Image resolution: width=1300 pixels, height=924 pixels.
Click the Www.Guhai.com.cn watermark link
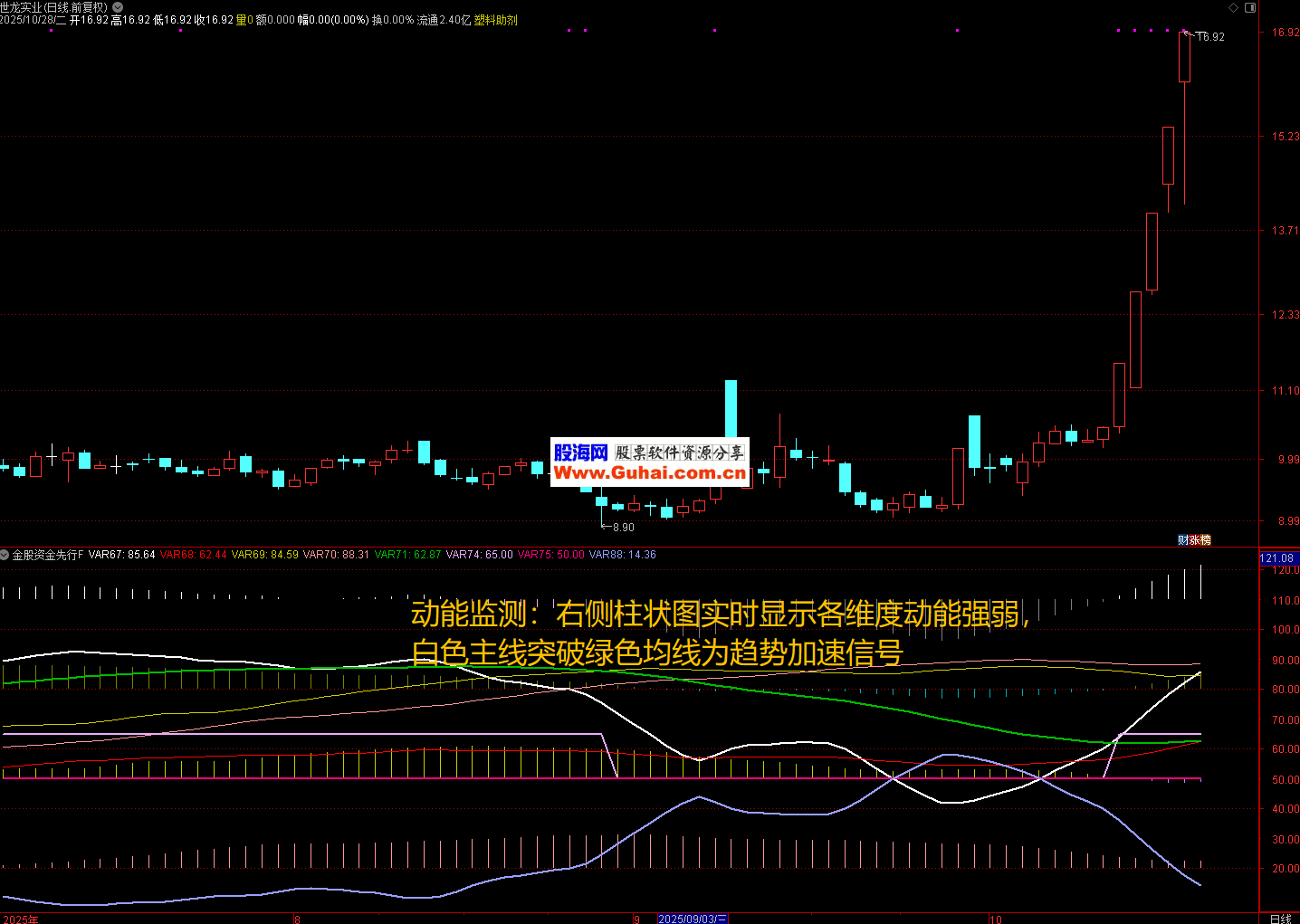pos(650,473)
